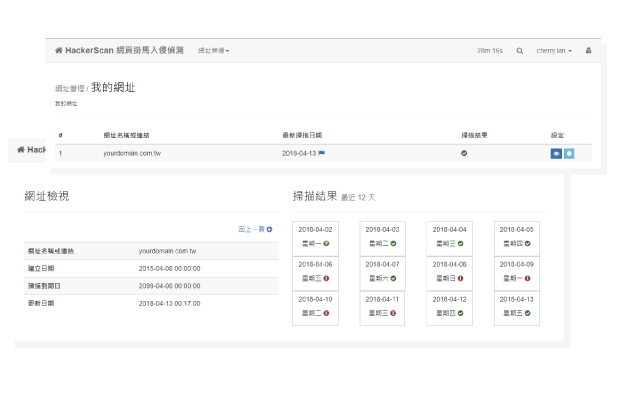Click the red warning icon for 2018-04-08
Viewport: 638px width, 398px height.
461,278
